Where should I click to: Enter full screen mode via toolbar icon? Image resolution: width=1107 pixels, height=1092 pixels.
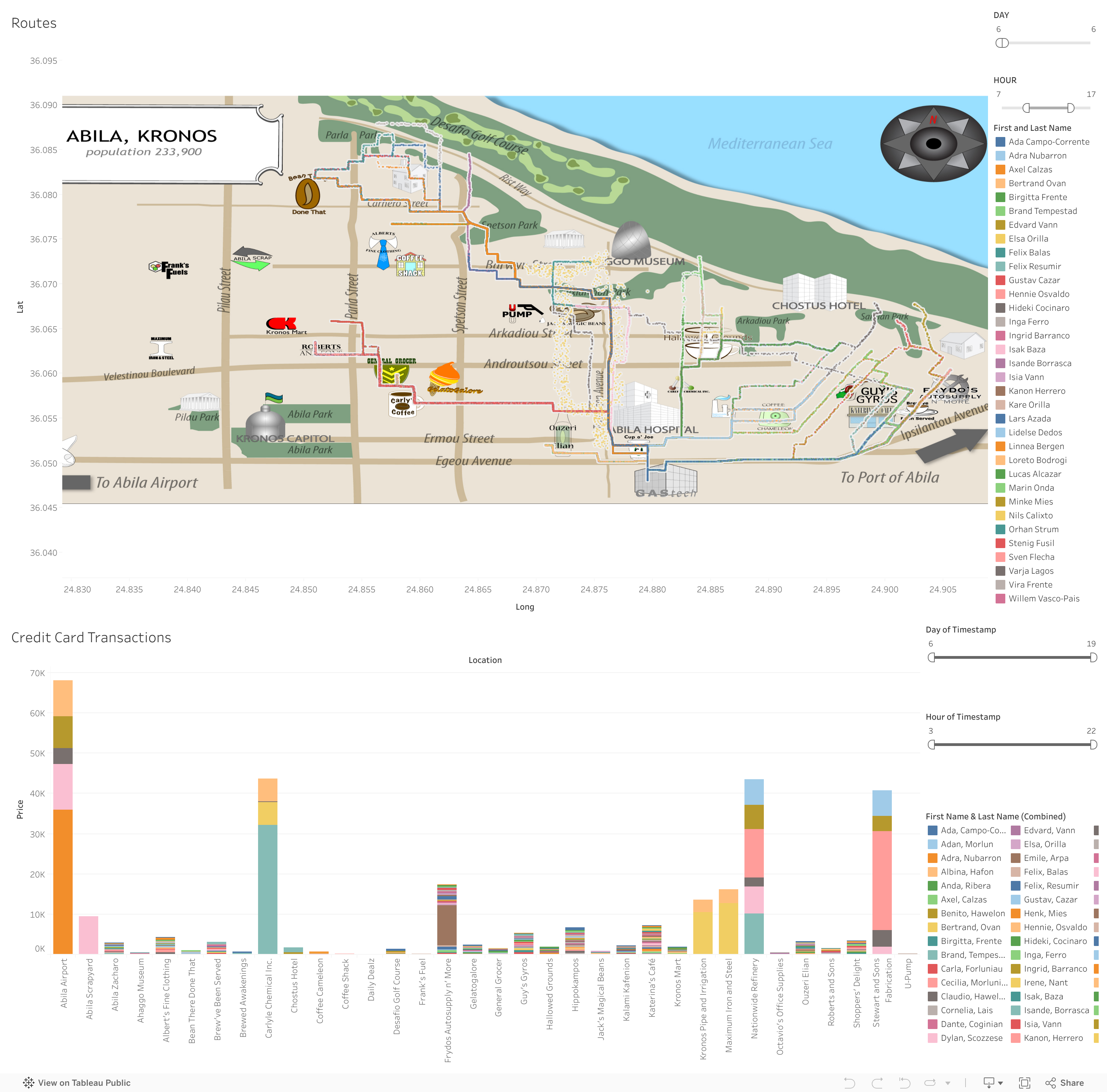1024,1082
